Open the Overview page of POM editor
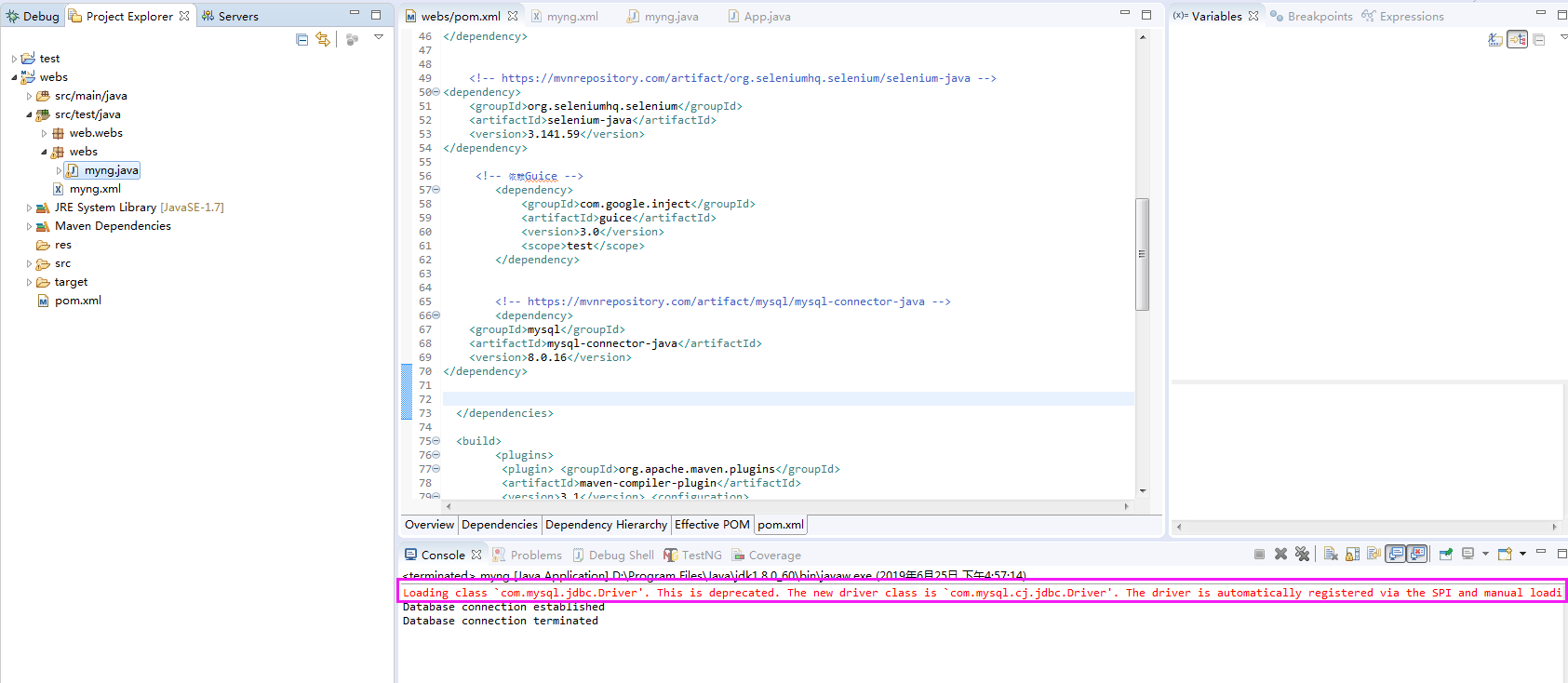The image size is (1568, 683). tap(429, 525)
